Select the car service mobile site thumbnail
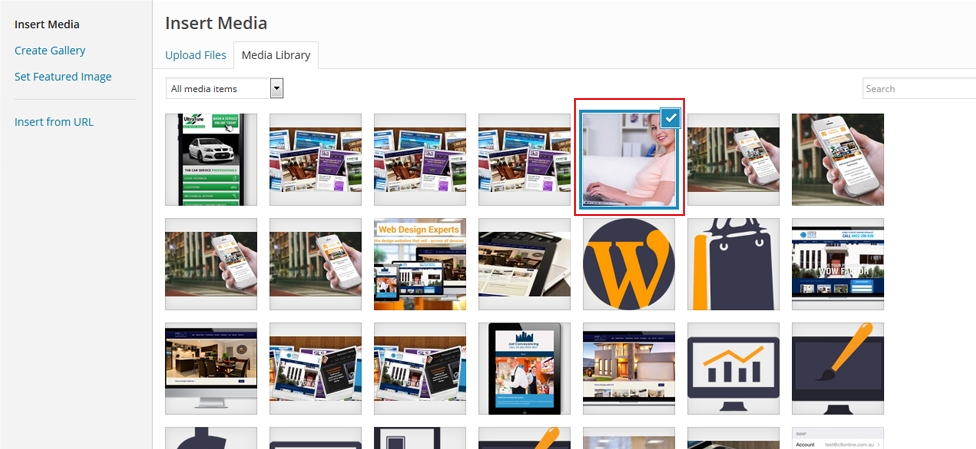 pyautogui.click(x=211, y=159)
